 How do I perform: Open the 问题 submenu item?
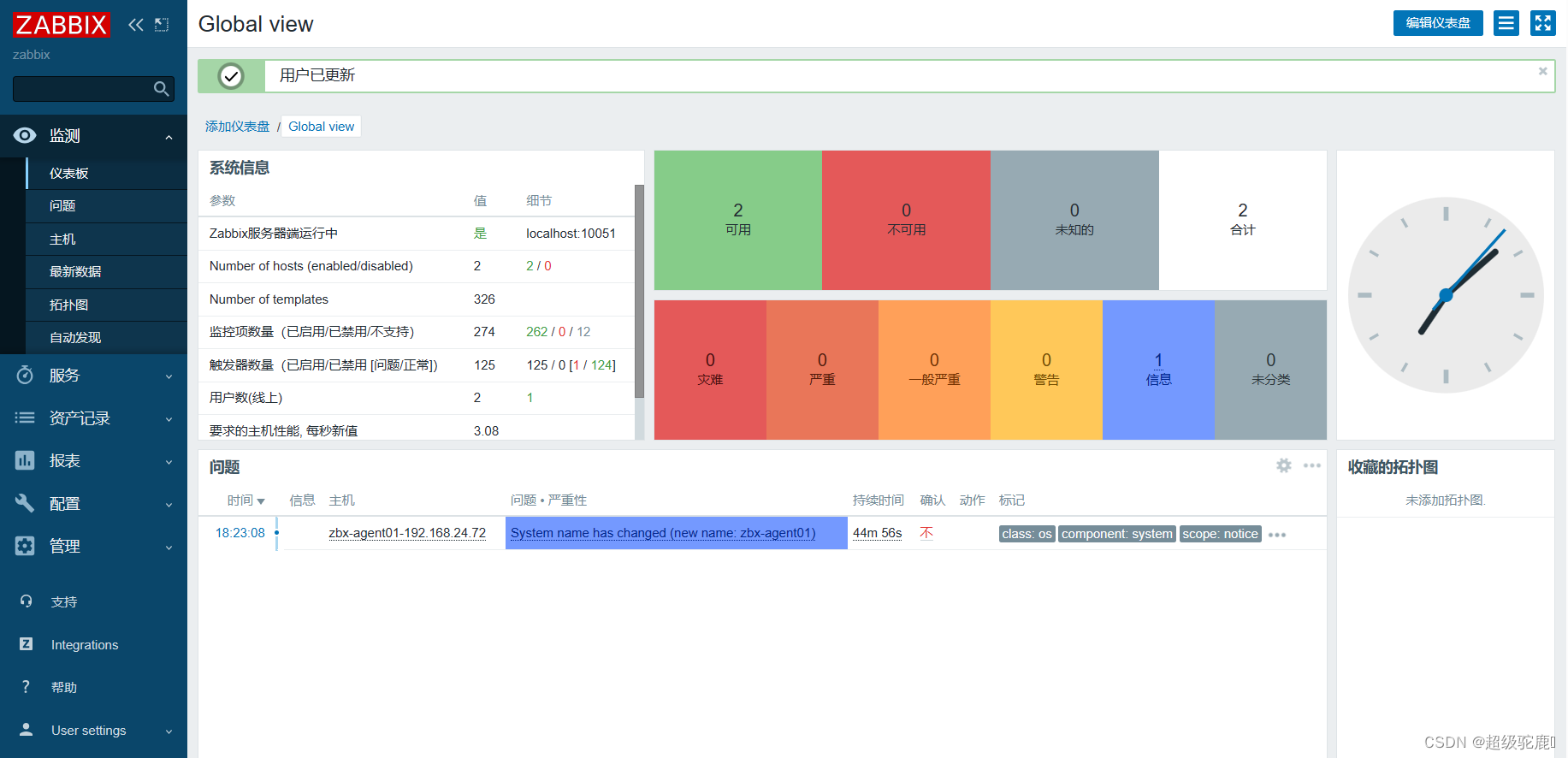[x=107, y=206]
